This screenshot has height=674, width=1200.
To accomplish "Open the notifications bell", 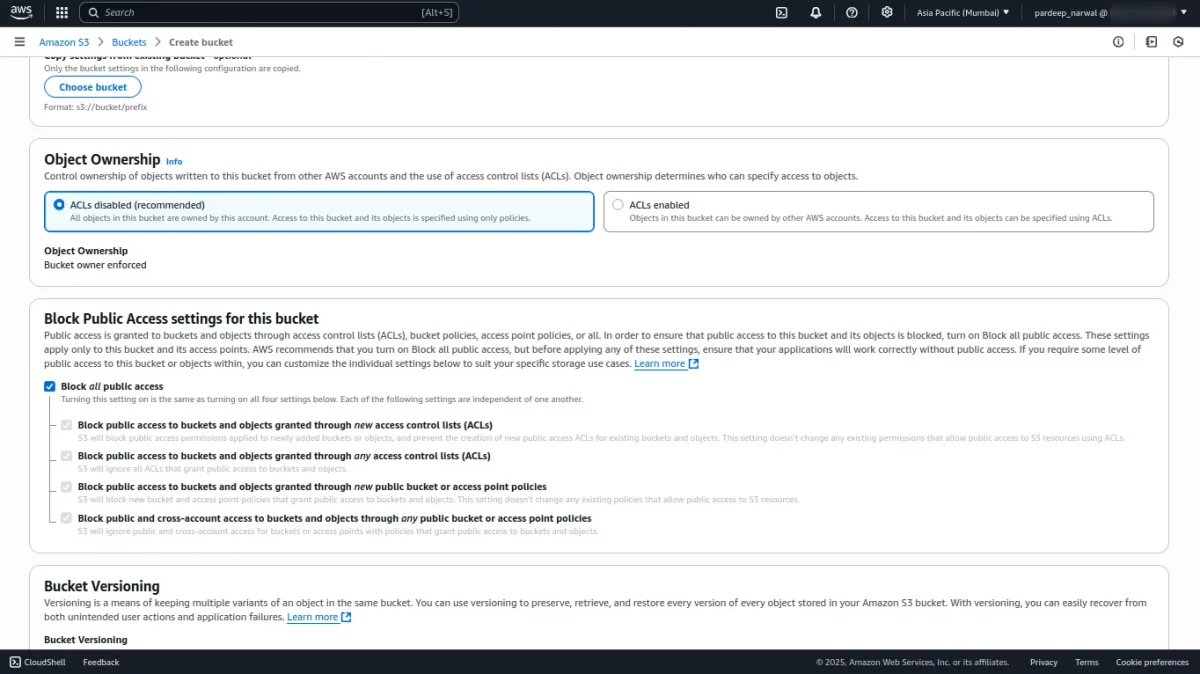I will coord(815,12).
